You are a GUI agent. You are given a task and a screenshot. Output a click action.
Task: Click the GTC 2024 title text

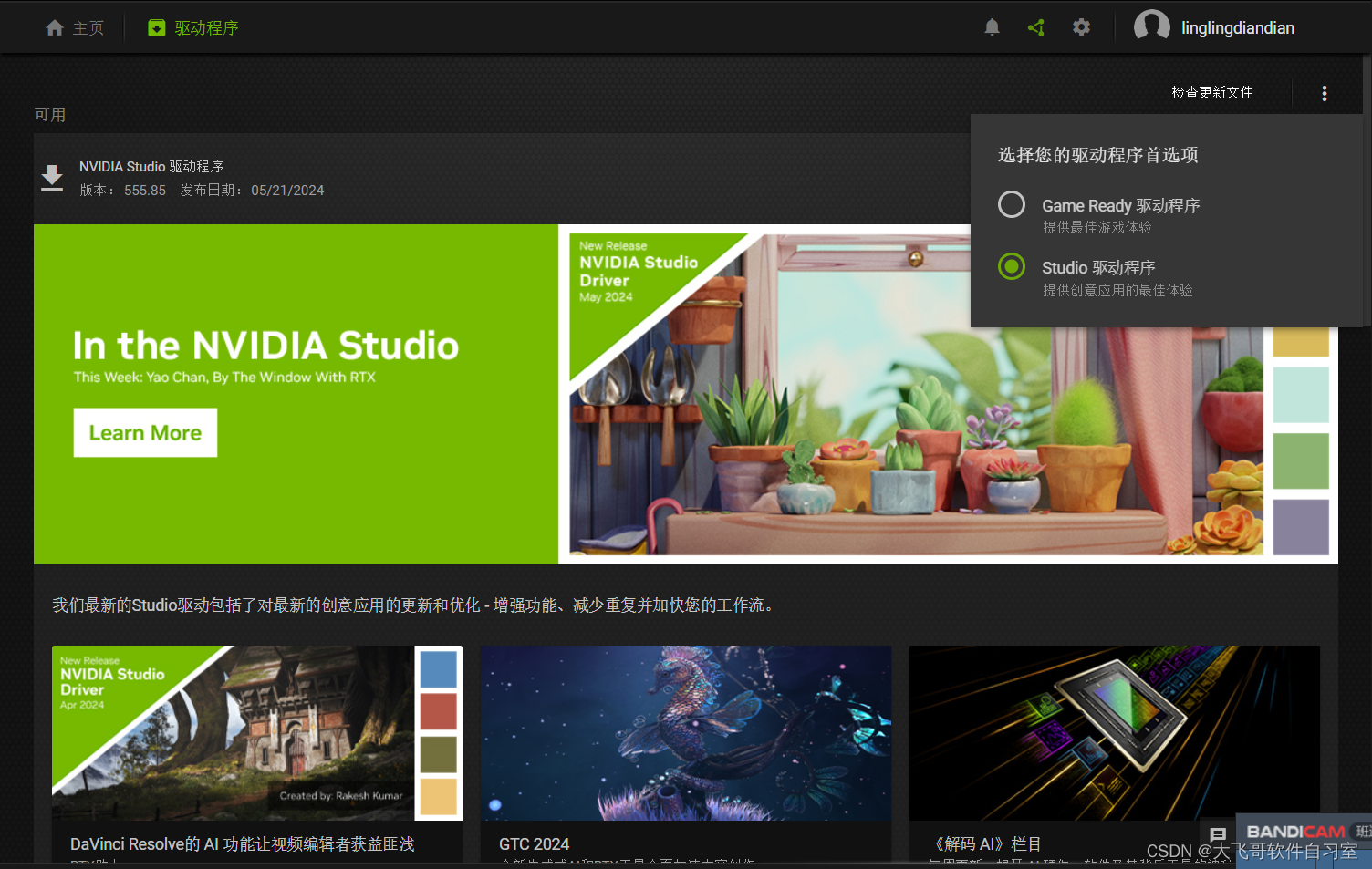pyautogui.click(x=534, y=844)
